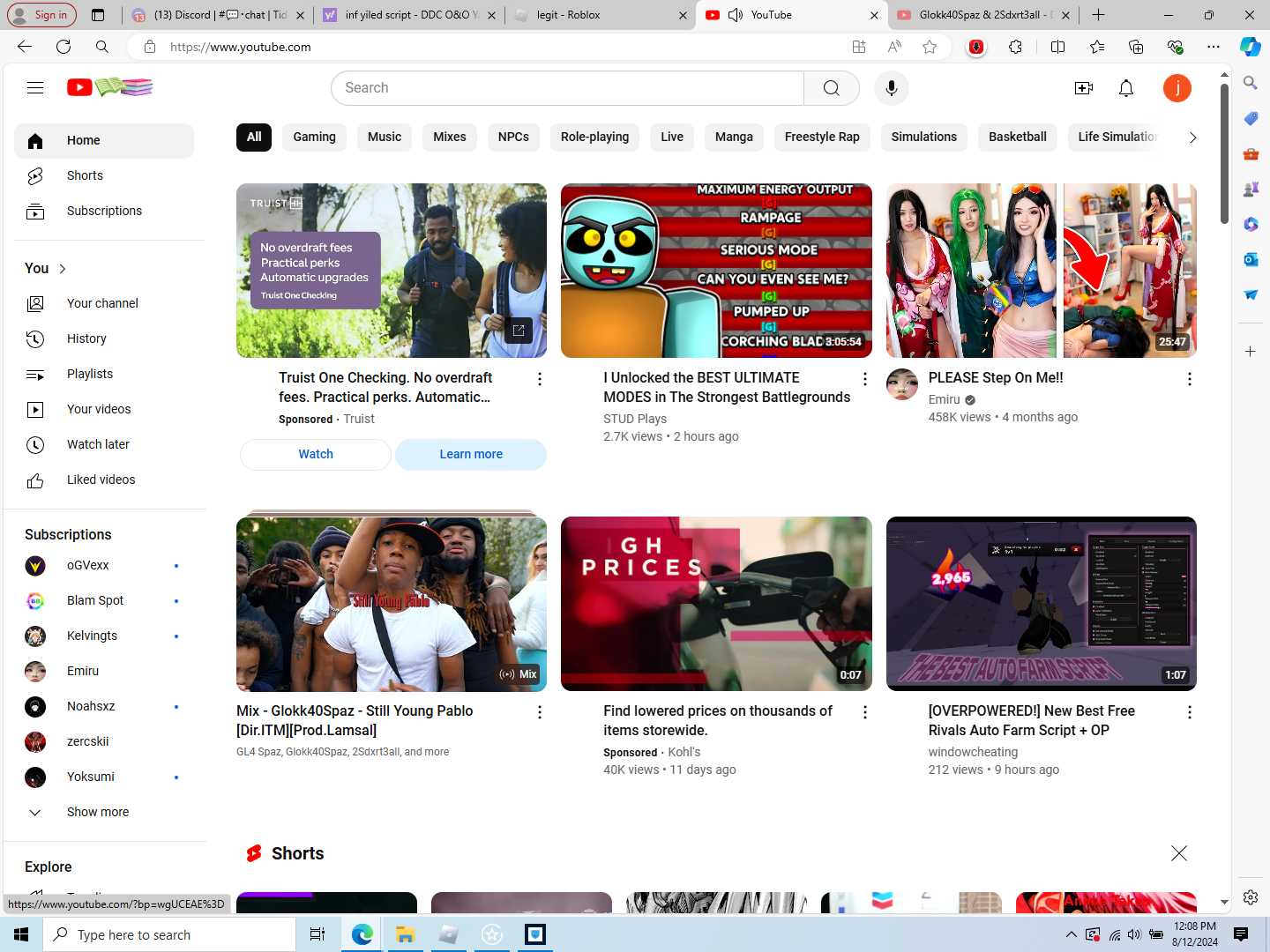Select the Basketball filter chip
1270x952 pixels.
pos(1018,138)
